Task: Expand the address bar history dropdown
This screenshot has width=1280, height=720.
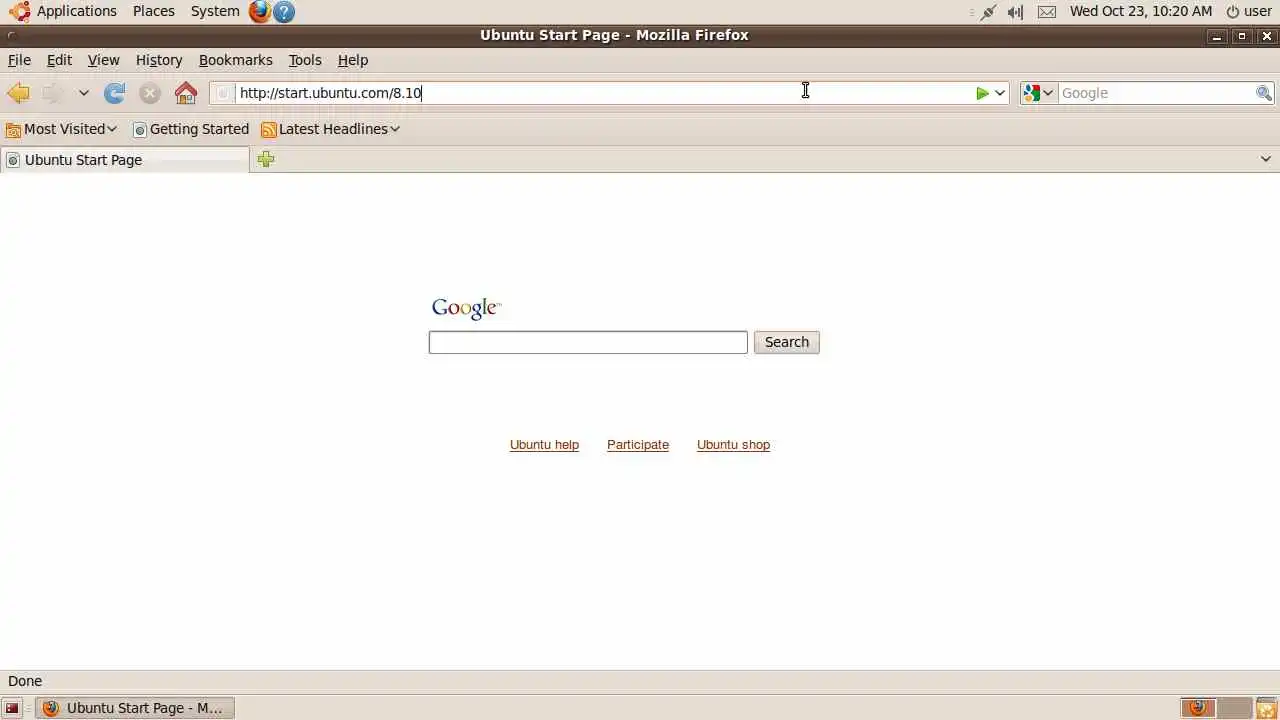Action: click(x=999, y=93)
